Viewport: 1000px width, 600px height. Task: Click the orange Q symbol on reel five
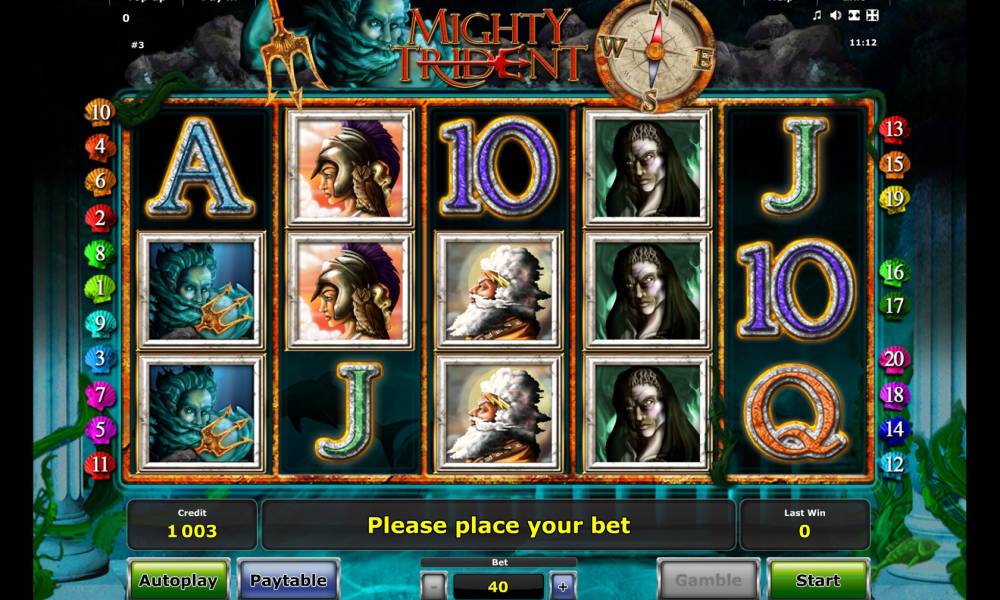[796, 413]
